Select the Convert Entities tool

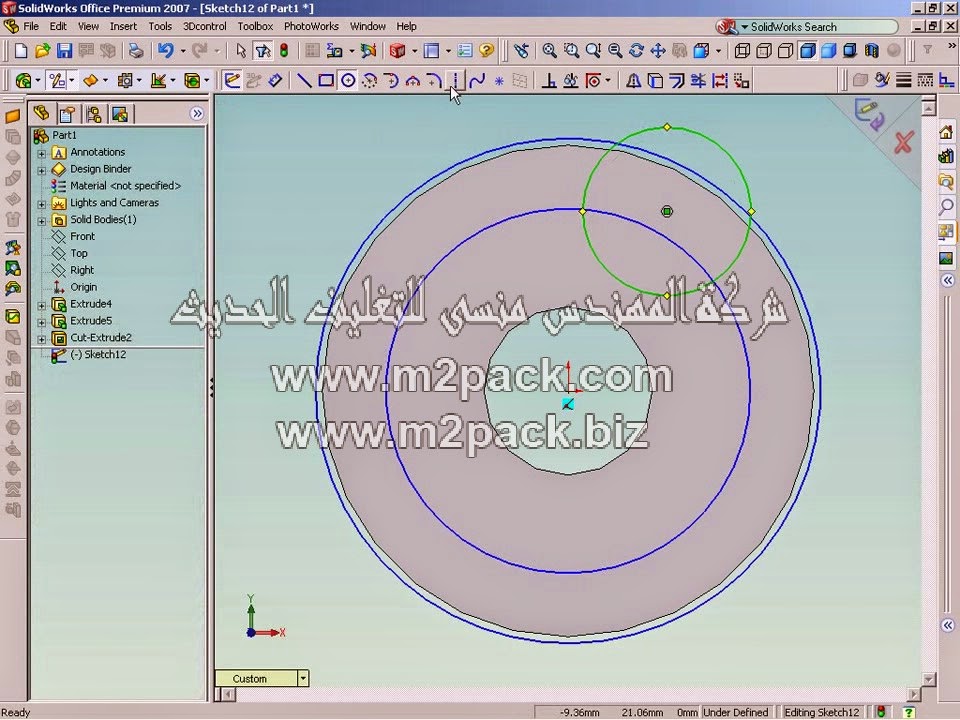click(x=655, y=81)
